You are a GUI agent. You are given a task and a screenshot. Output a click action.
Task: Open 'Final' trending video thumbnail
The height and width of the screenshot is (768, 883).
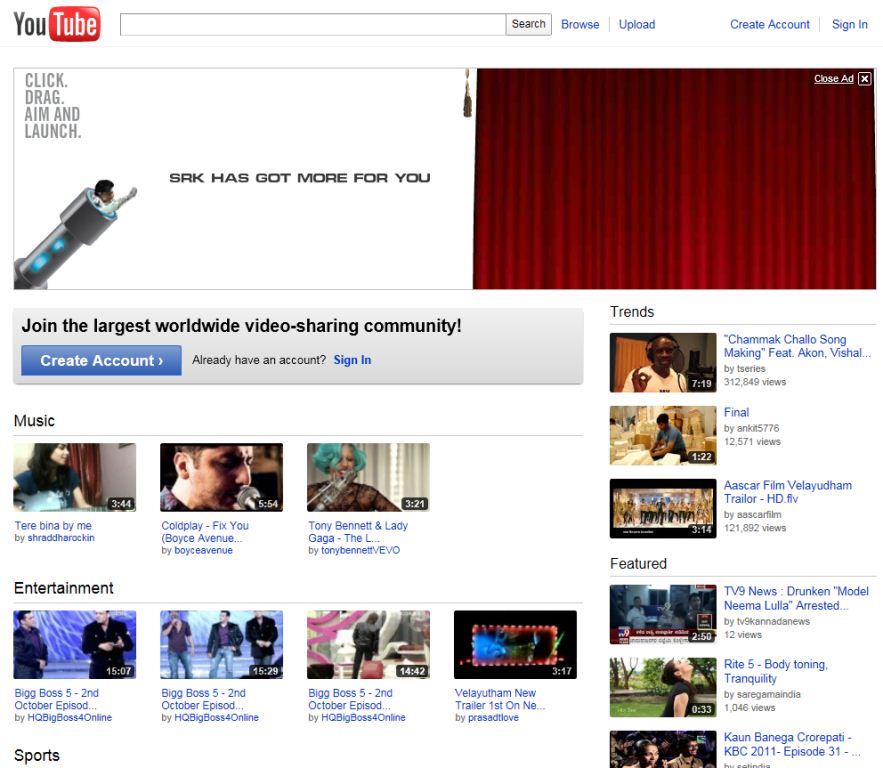(x=663, y=435)
